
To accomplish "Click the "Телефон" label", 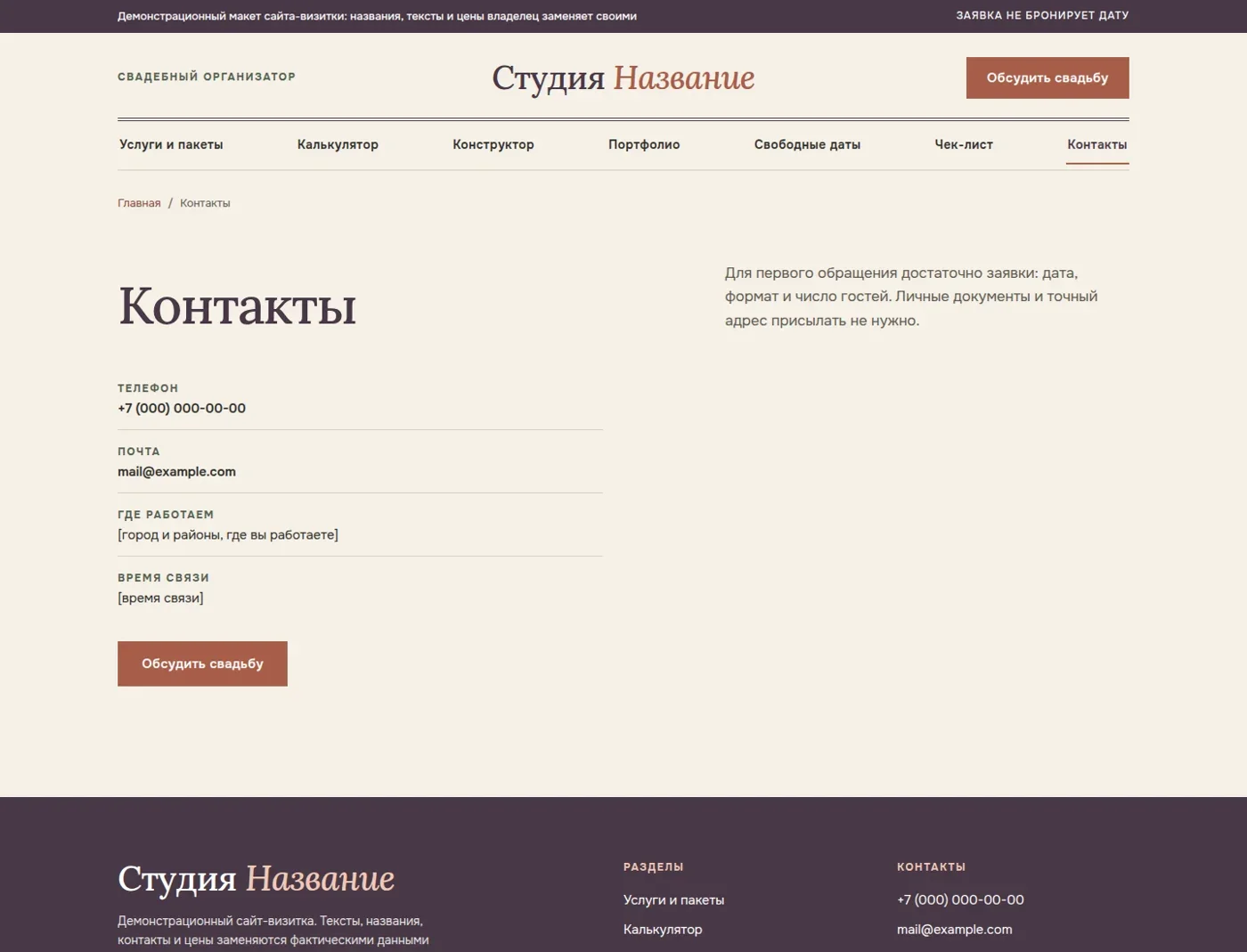I will tap(148, 388).
